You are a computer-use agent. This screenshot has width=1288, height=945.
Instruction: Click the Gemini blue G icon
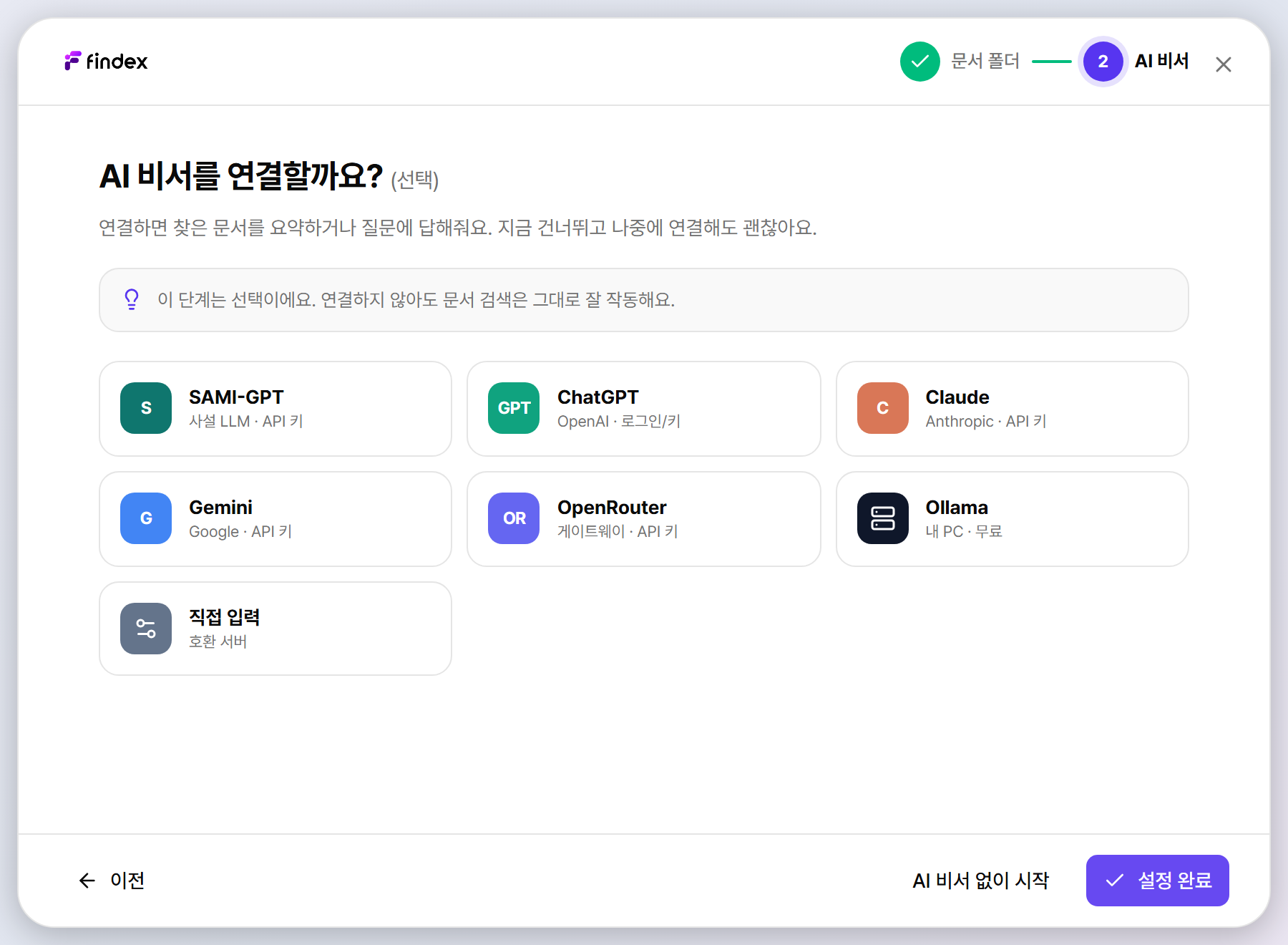coord(146,518)
